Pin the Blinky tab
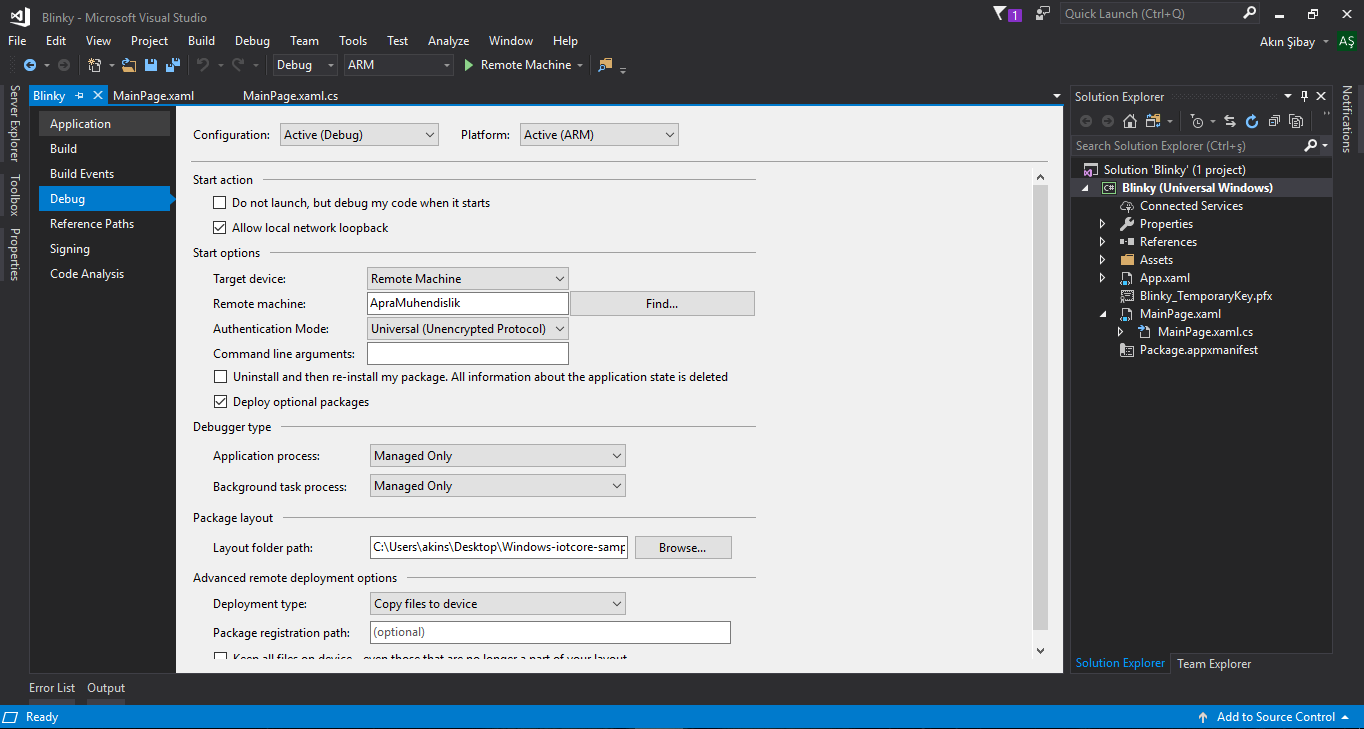1364x729 pixels. (x=80, y=96)
